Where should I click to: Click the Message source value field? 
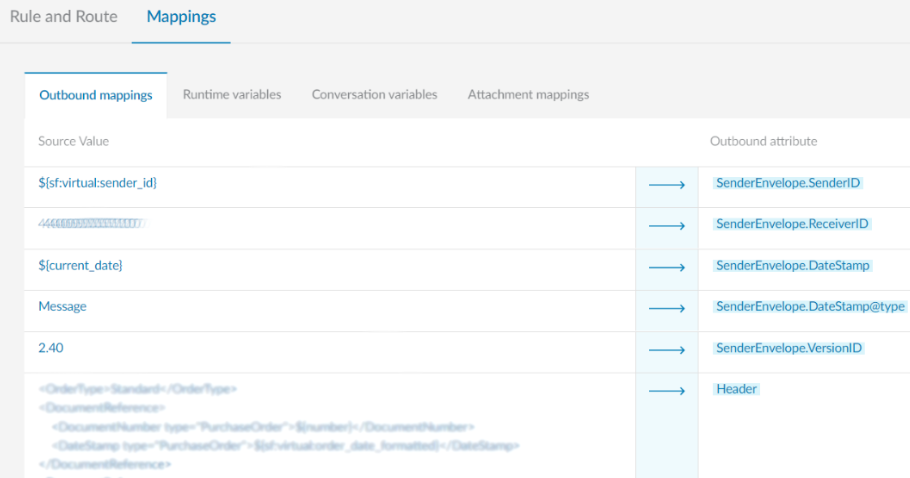(x=62, y=307)
